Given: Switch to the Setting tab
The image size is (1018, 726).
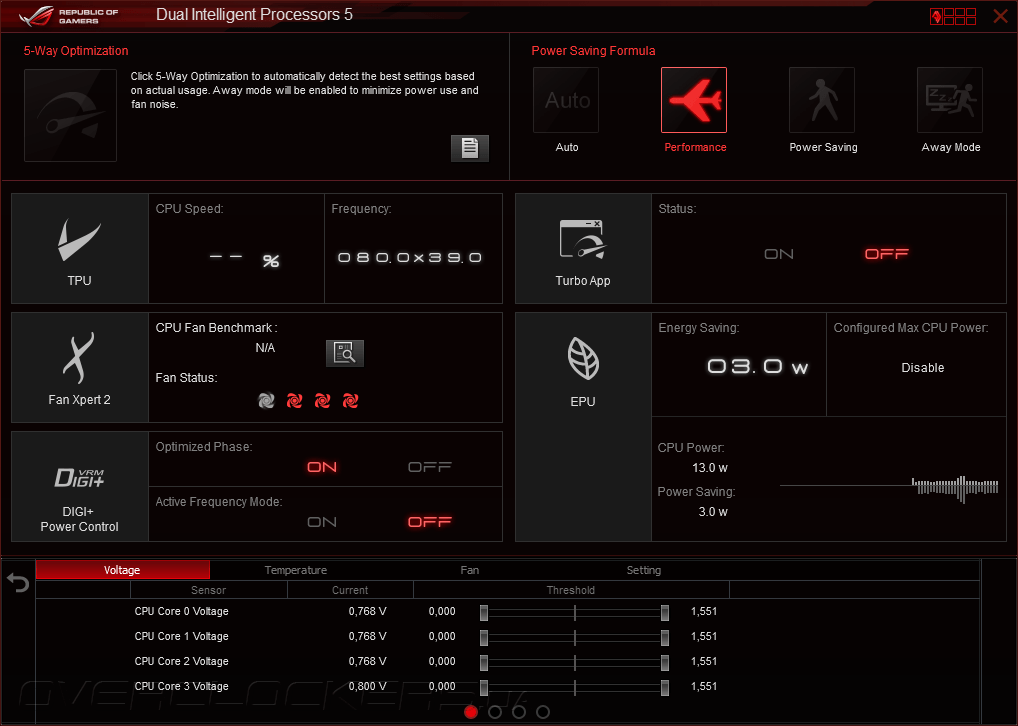Looking at the screenshot, I should click(x=643, y=570).
